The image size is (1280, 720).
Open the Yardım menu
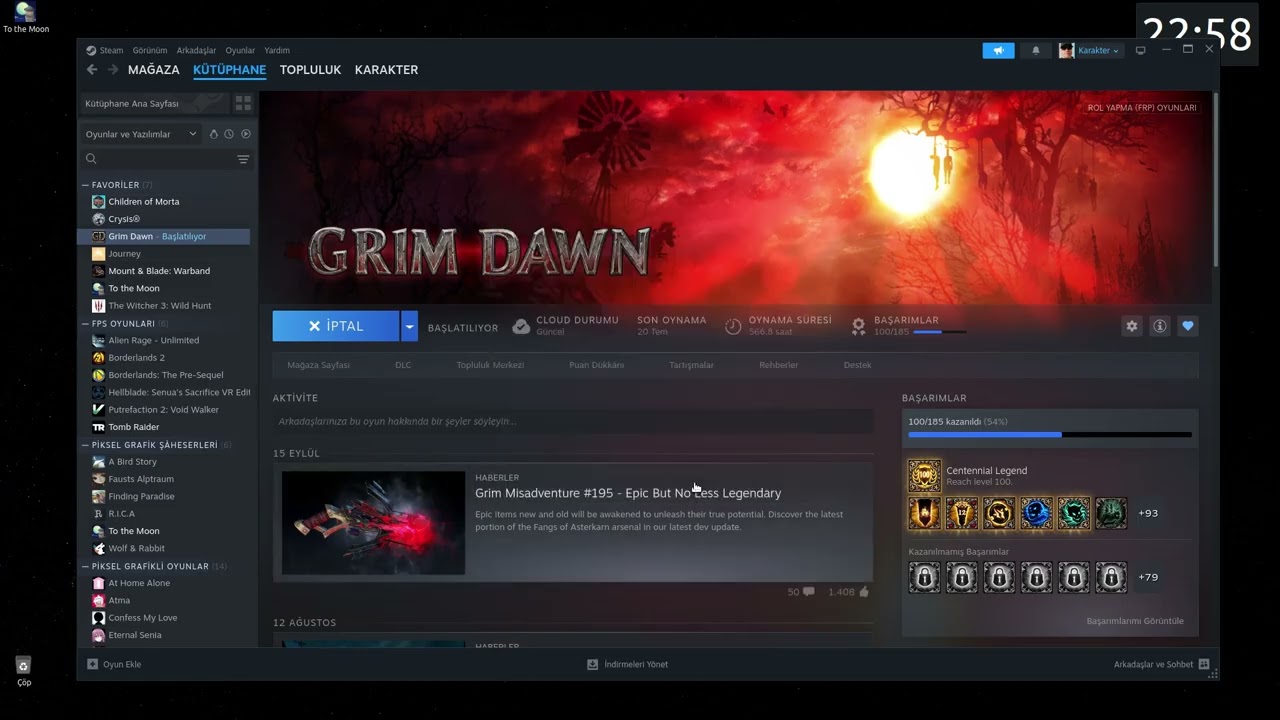coord(277,50)
